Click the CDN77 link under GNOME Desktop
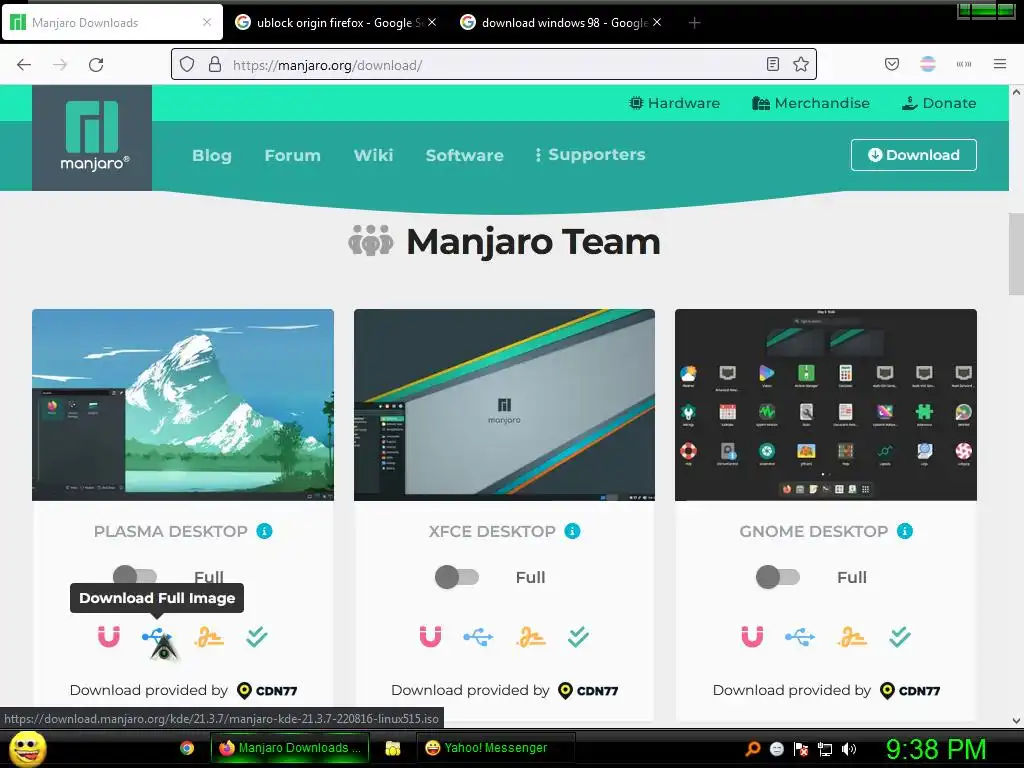1024x768 pixels. [910, 690]
